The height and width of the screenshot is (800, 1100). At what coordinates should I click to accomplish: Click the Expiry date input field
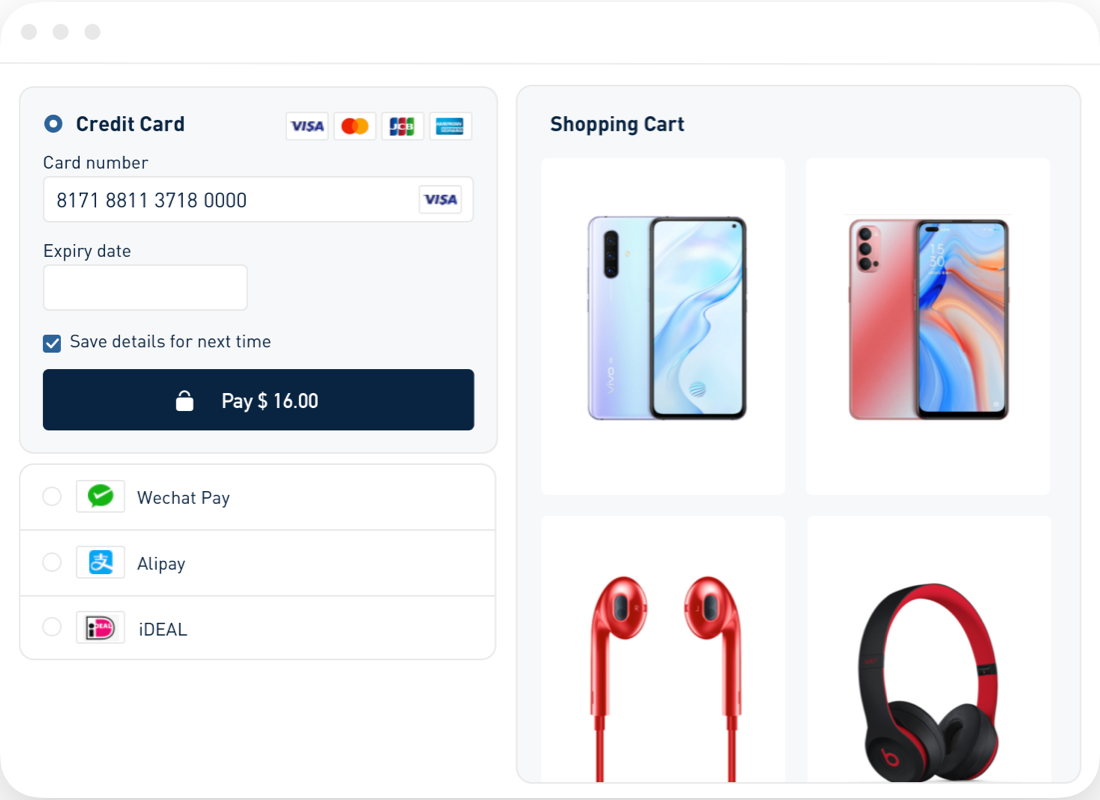[x=145, y=288]
